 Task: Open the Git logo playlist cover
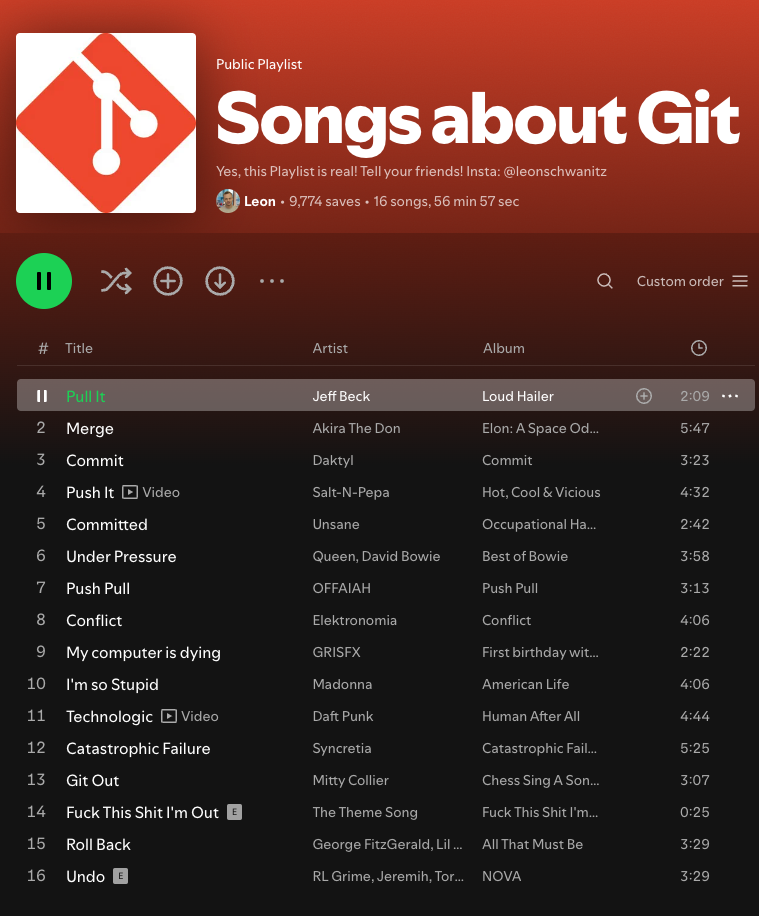pyautogui.click(x=106, y=123)
